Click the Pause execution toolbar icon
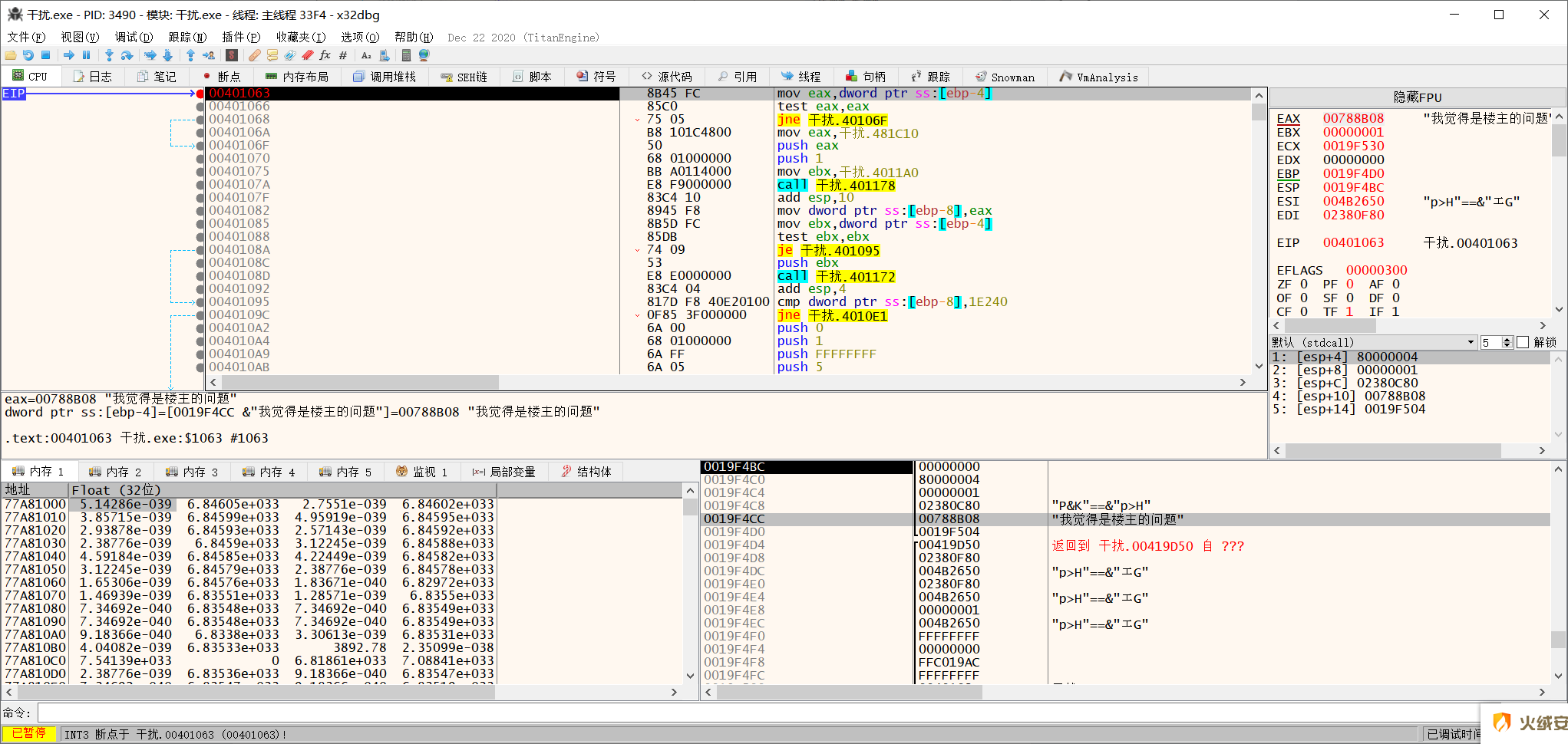1568x744 pixels. pos(86,55)
